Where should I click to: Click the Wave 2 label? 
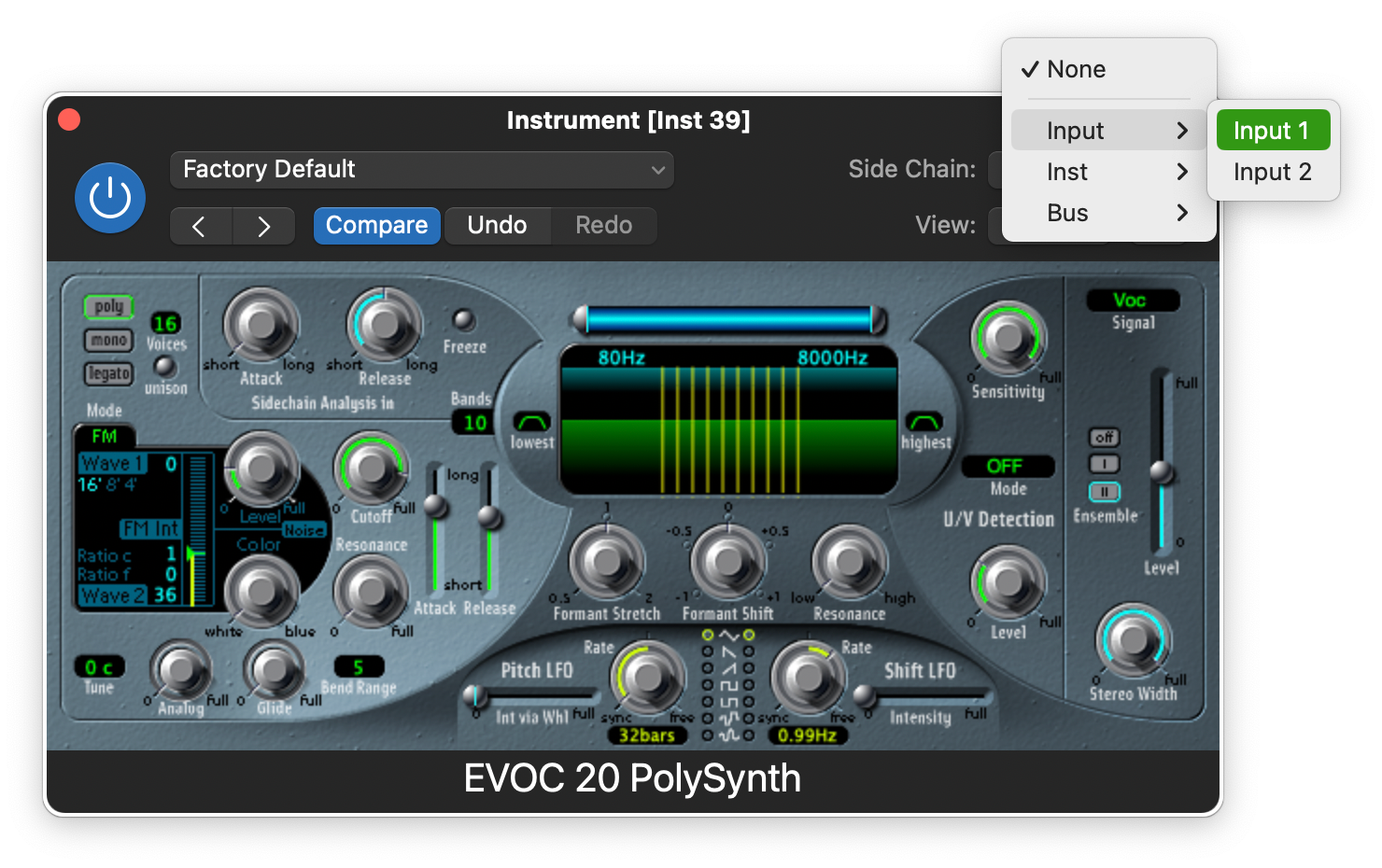coord(112,595)
